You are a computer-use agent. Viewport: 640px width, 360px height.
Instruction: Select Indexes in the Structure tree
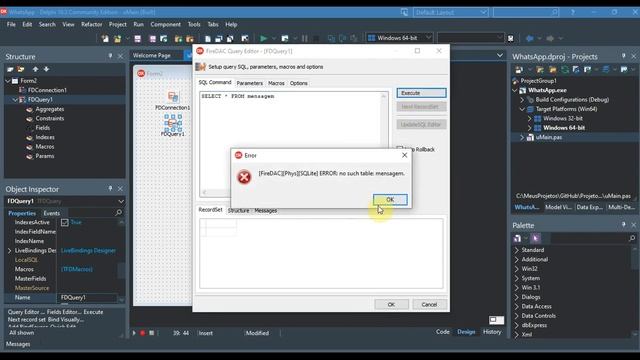(45, 137)
